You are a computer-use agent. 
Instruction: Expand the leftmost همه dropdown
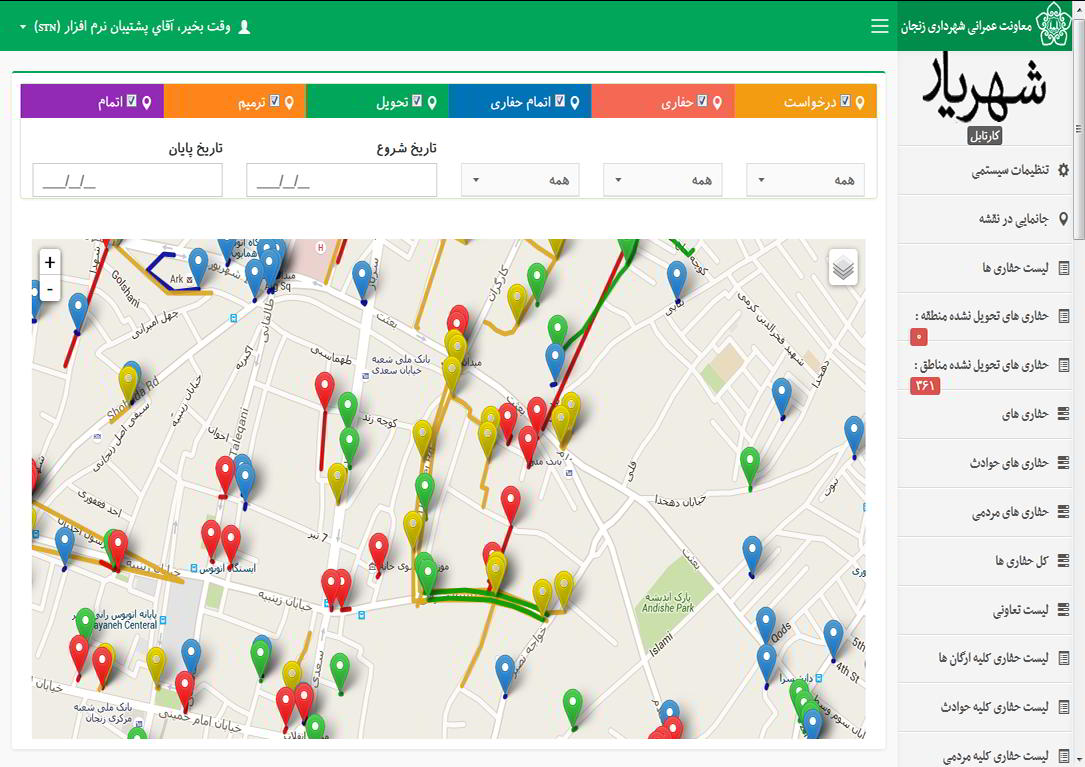click(520, 180)
